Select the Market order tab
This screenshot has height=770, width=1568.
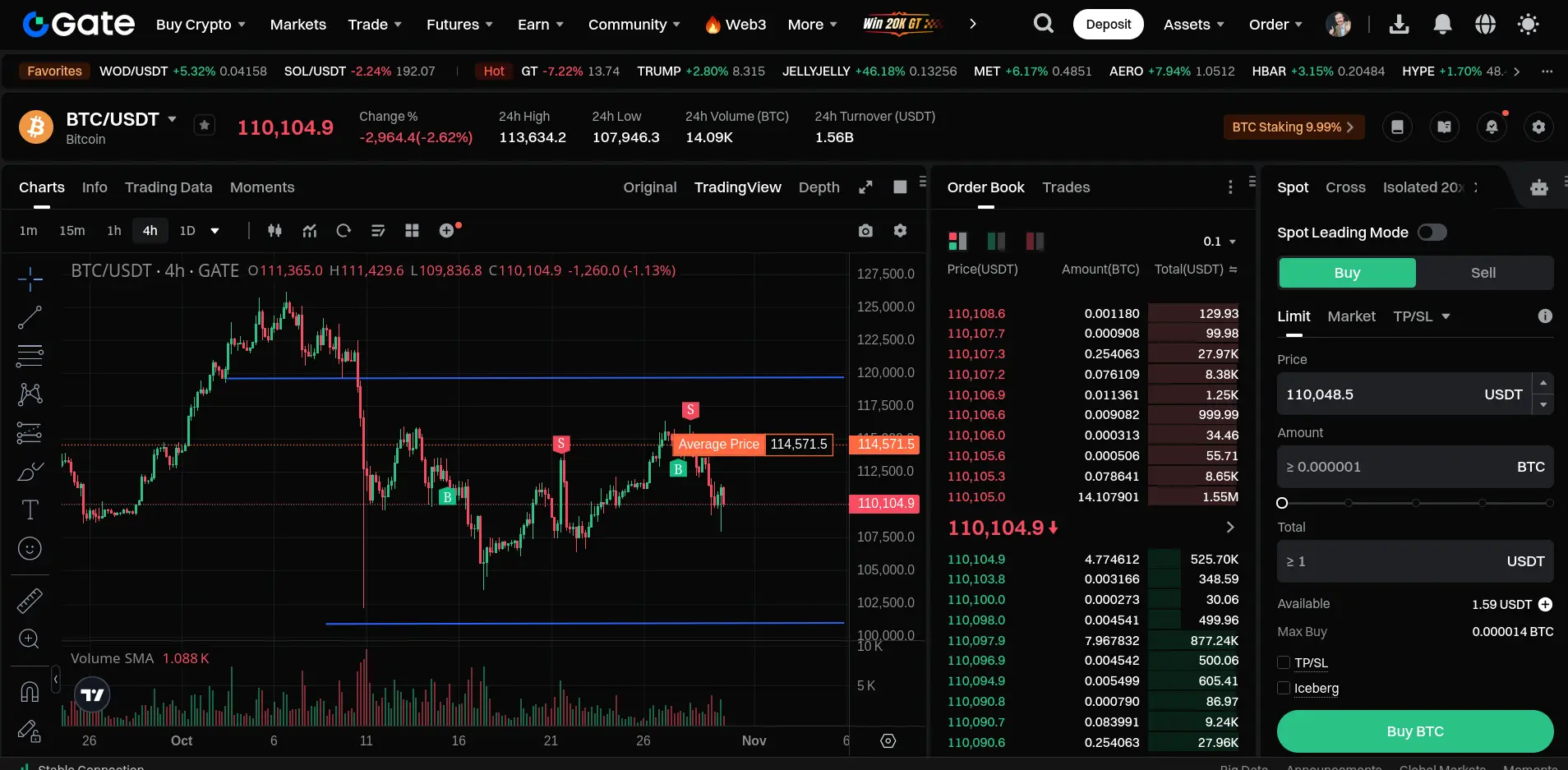(x=1351, y=316)
